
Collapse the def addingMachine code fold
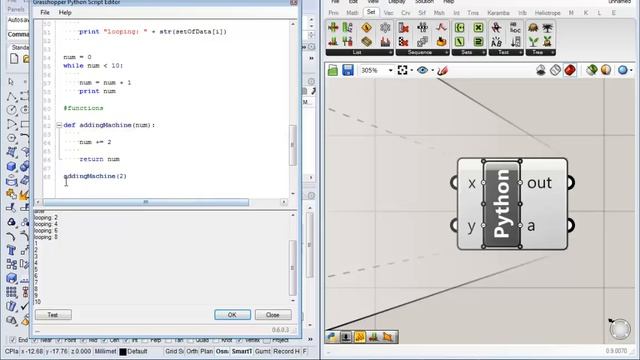pyautogui.click(x=59, y=125)
